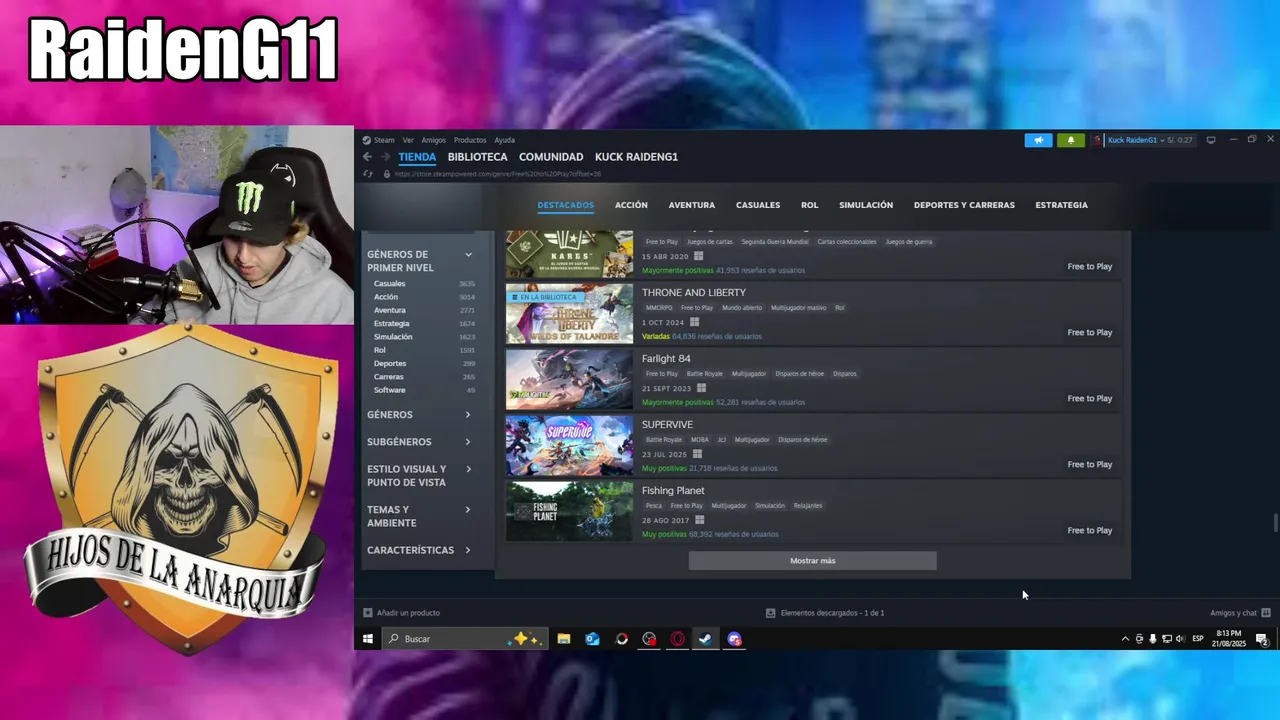Open the downloads icon in the bottom bar
Screen dimensions: 1280x720
(770, 613)
